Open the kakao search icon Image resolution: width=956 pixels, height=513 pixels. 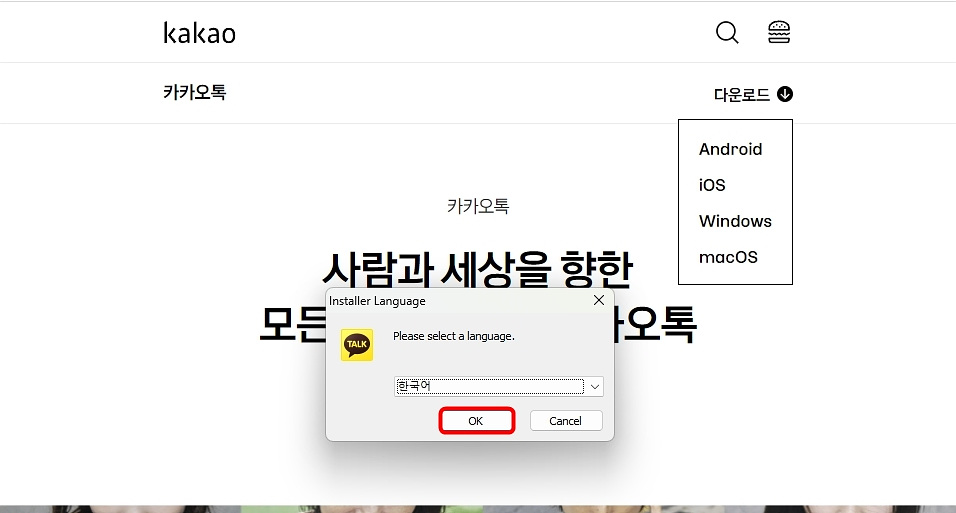coord(727,32)
